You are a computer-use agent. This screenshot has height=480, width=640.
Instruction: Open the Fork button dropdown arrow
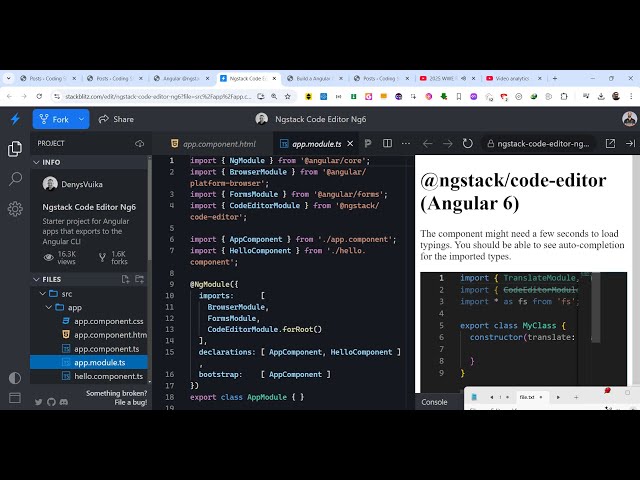pos(82,119)
